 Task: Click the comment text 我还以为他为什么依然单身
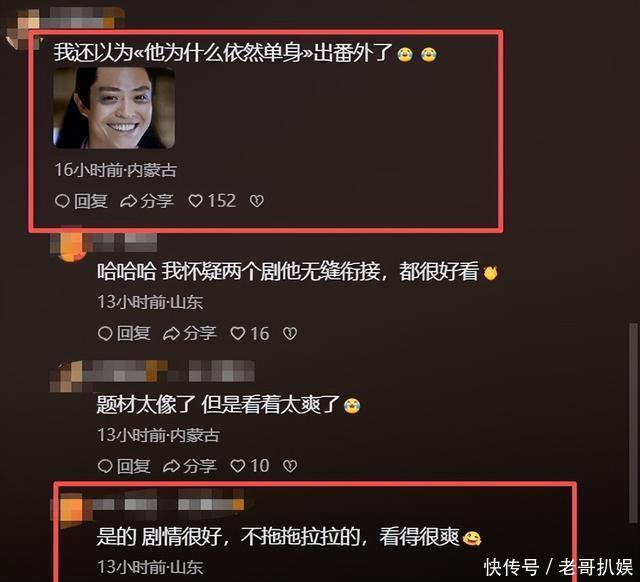(x=223, y=53)
